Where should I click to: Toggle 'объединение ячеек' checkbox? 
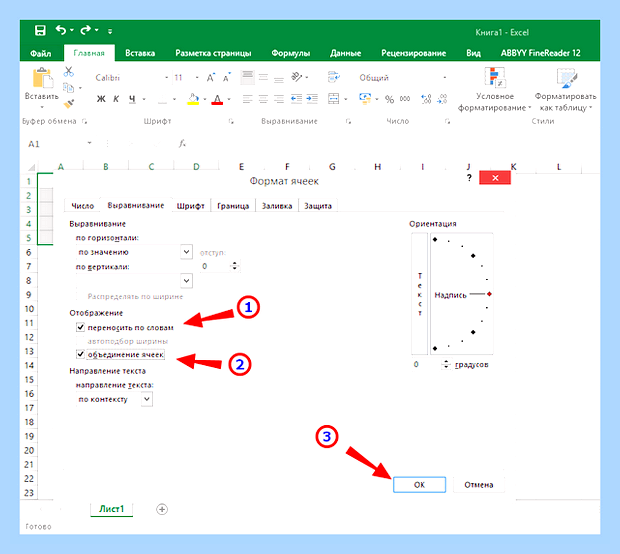(80, 354)
